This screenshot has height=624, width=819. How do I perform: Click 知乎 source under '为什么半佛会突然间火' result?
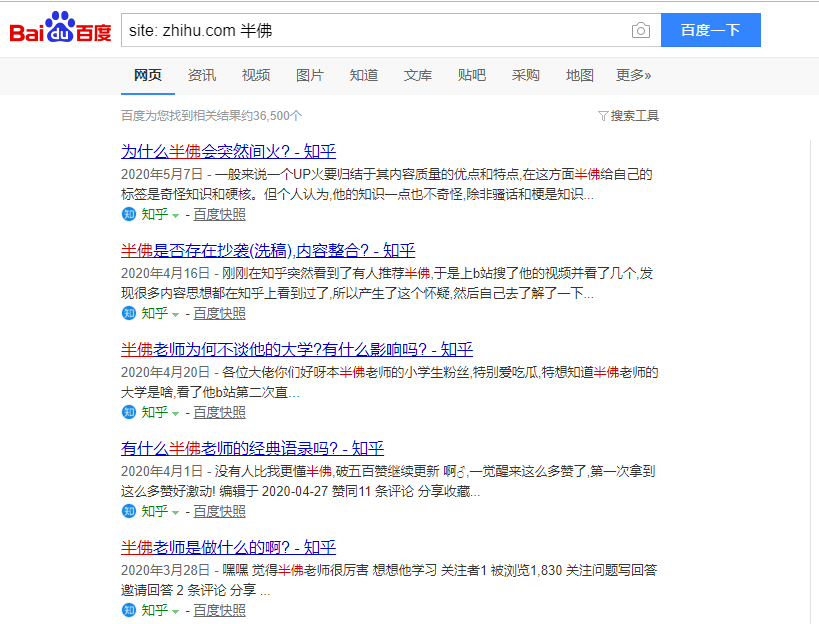coord(155,214)
